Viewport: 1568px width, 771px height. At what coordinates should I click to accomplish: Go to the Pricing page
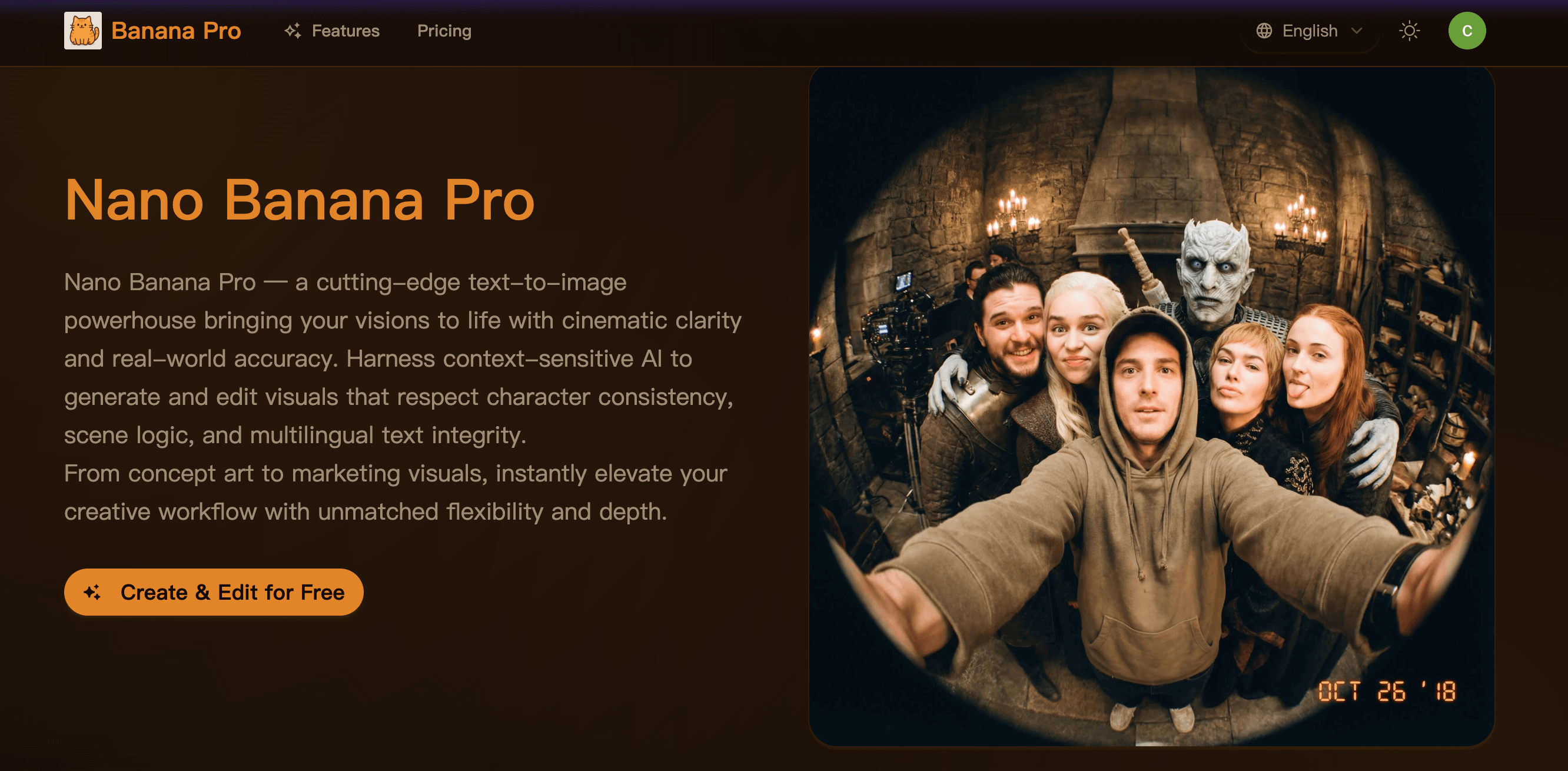(x=444, y=31)
